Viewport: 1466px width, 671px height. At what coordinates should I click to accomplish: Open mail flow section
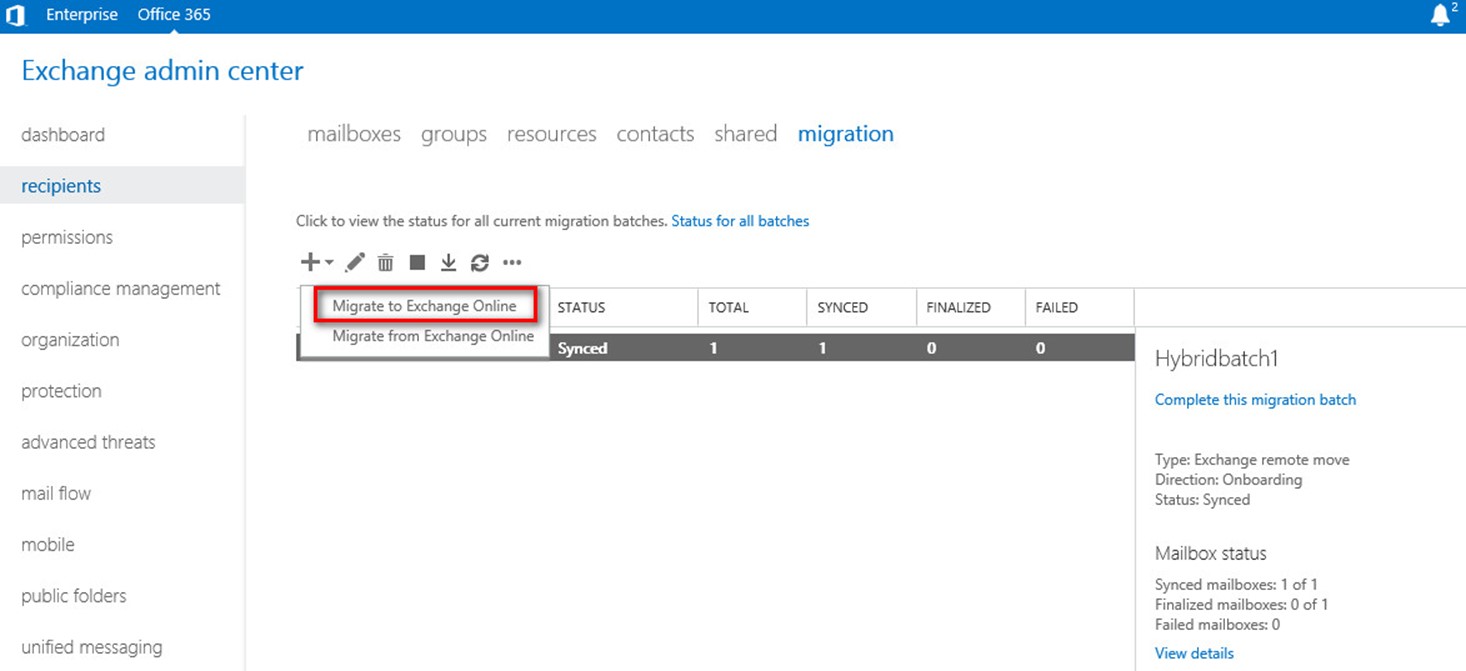pyautogui.click(x=56, y=493)
